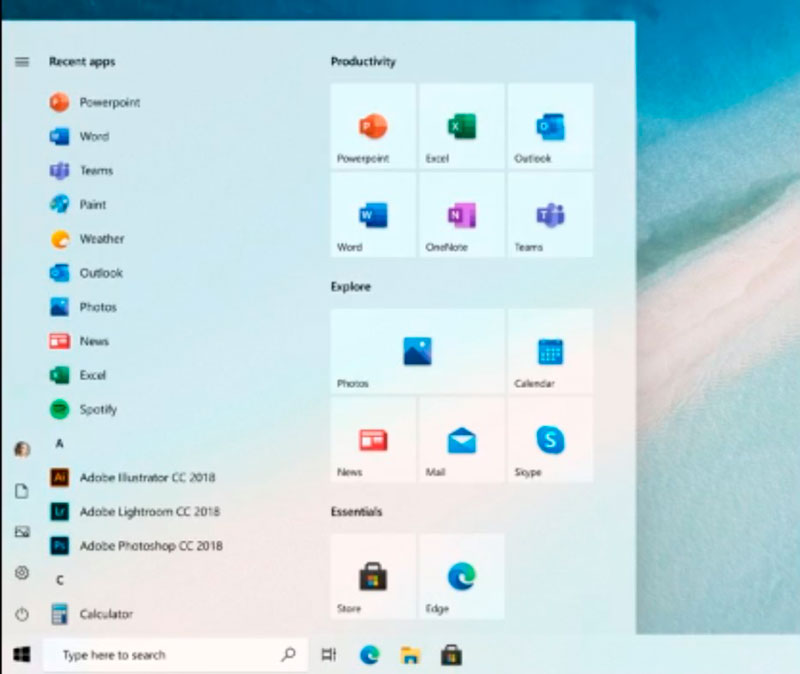The height and width of the screenshot is (674, 800).
Task: Click the Windows Start button
Action: 21,655
